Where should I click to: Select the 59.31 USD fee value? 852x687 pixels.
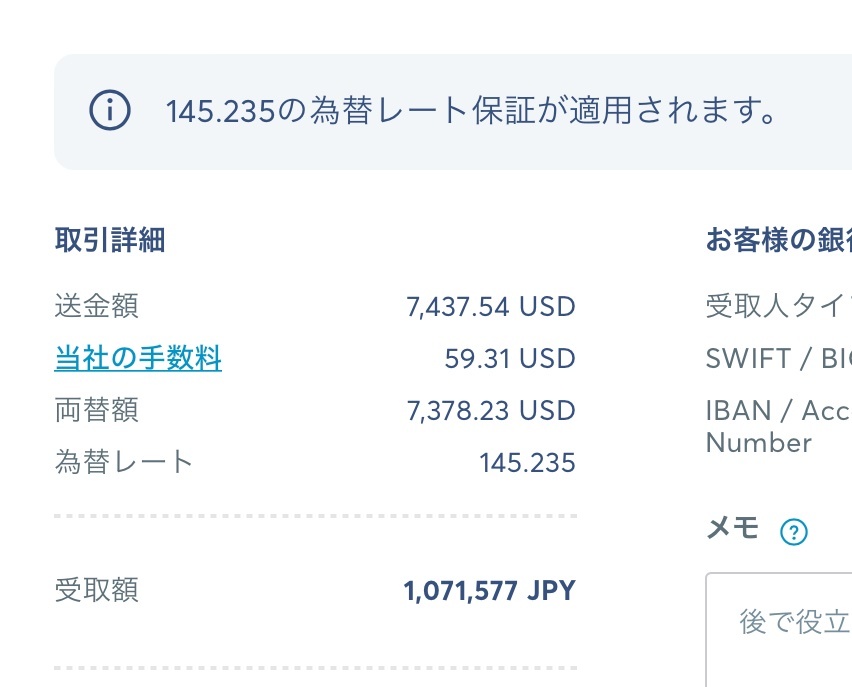click(510, 358)
